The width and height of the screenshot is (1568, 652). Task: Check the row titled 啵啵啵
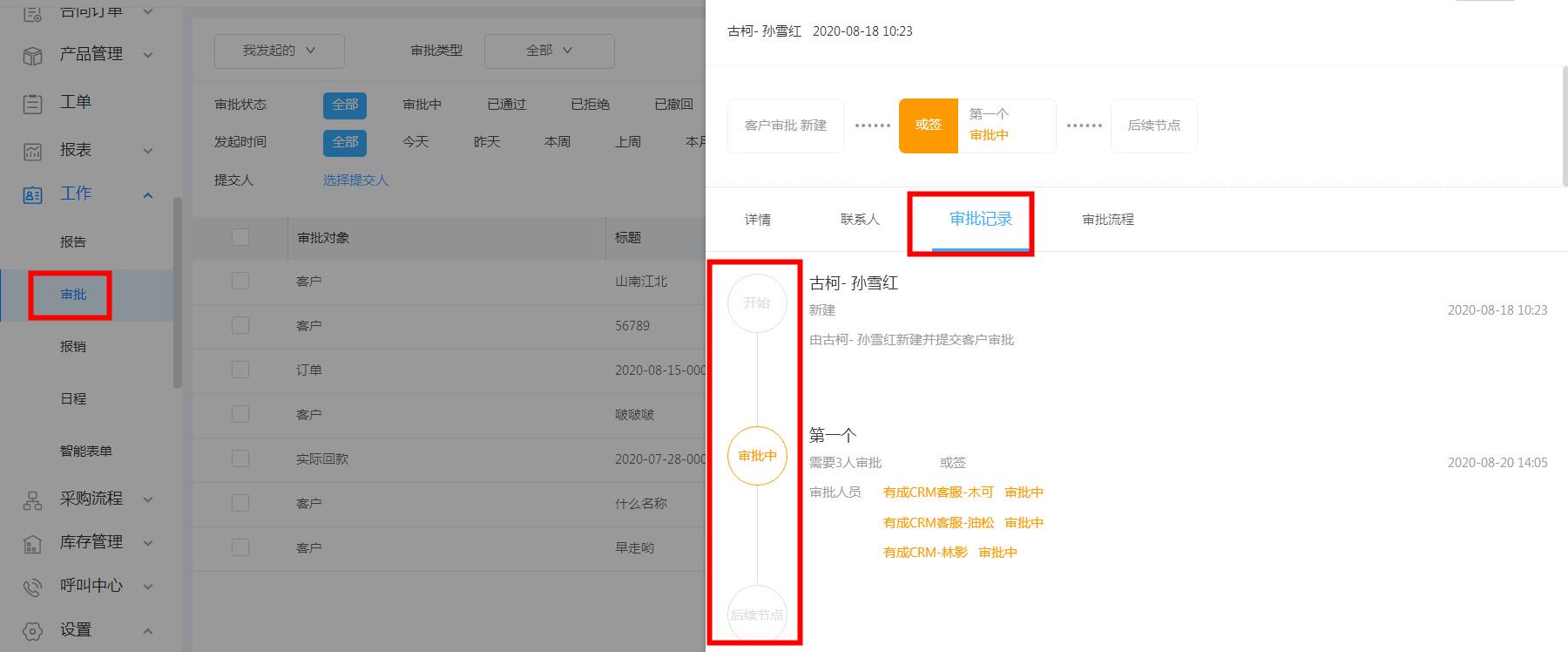[240, 414]
